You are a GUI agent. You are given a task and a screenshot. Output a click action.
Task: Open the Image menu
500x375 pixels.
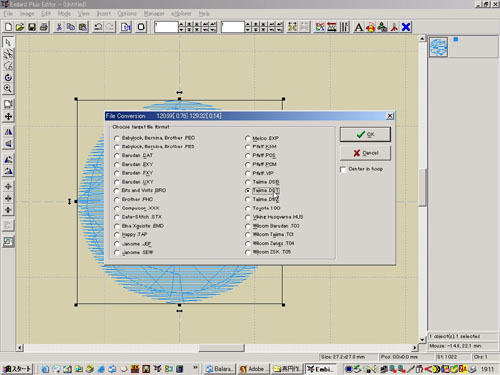[x=27, y=14]
